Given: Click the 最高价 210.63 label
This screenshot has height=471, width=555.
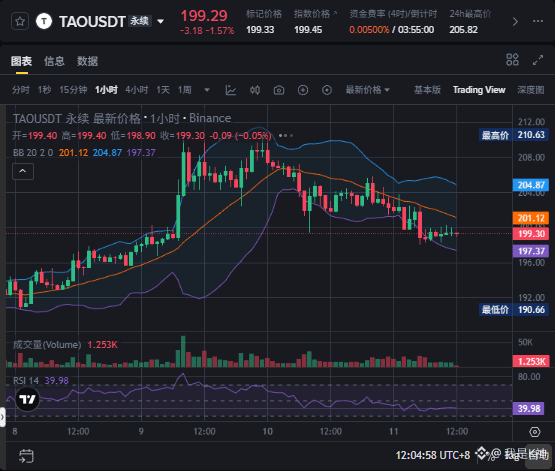Looking at the screenshot, I should 514,135.
